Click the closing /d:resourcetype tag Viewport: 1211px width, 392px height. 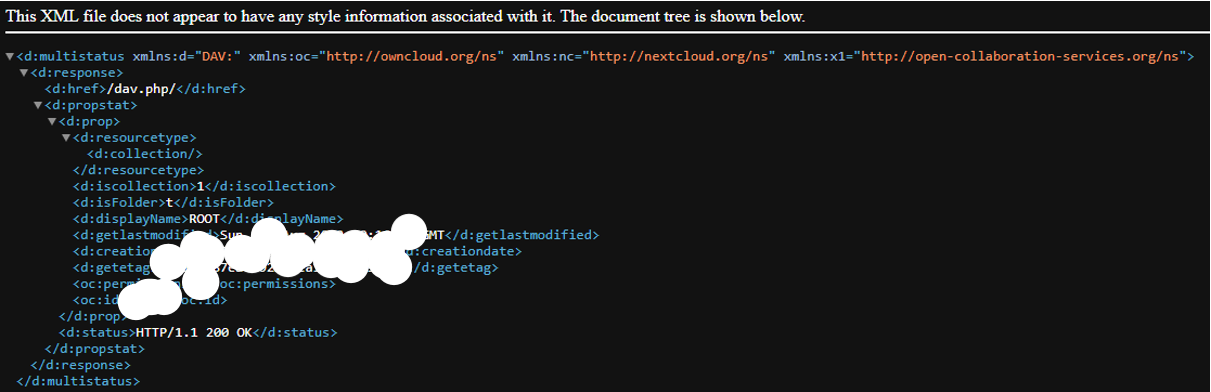tap(138, 170)
